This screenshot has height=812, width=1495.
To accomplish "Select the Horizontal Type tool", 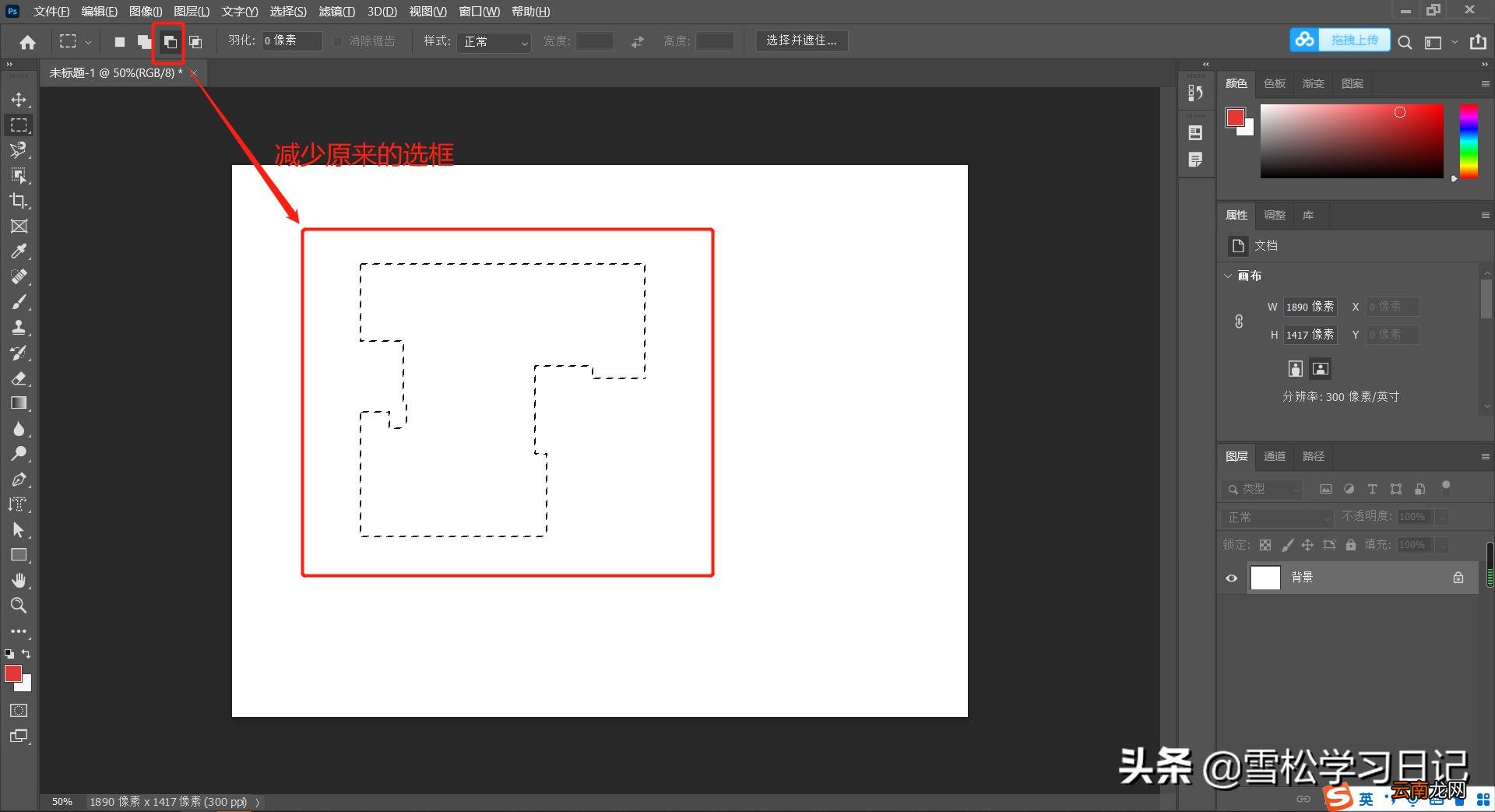I will coord(19,504).
